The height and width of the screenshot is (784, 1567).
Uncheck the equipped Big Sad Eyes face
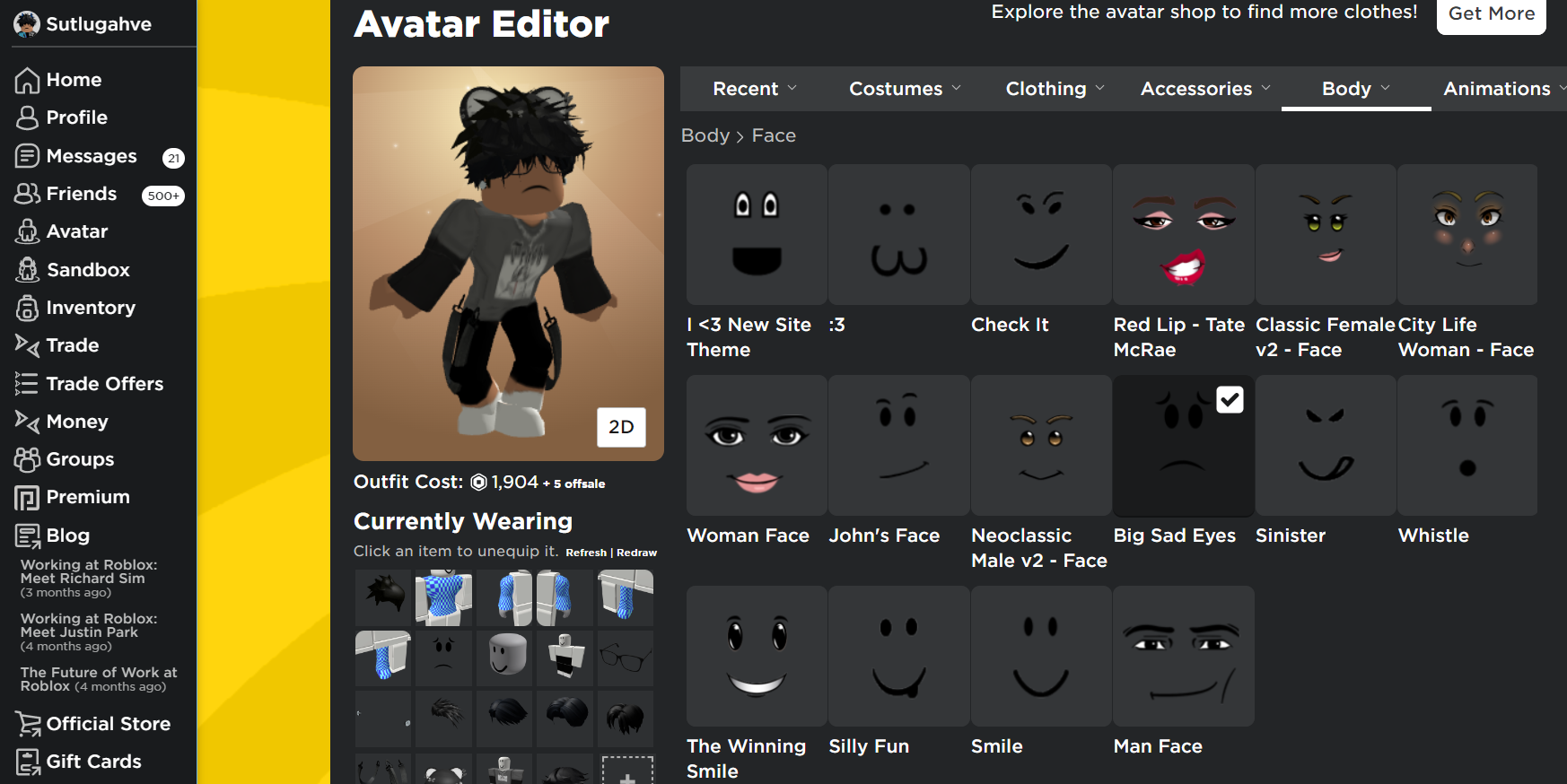pos(1230,400)
